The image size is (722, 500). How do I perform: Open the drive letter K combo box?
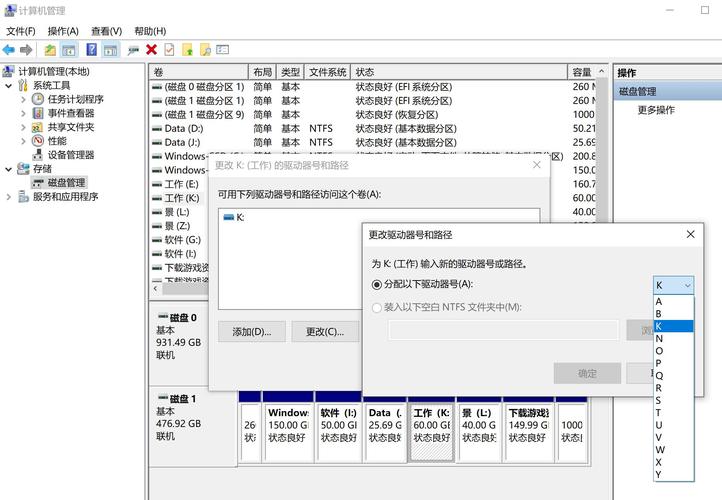673,285
